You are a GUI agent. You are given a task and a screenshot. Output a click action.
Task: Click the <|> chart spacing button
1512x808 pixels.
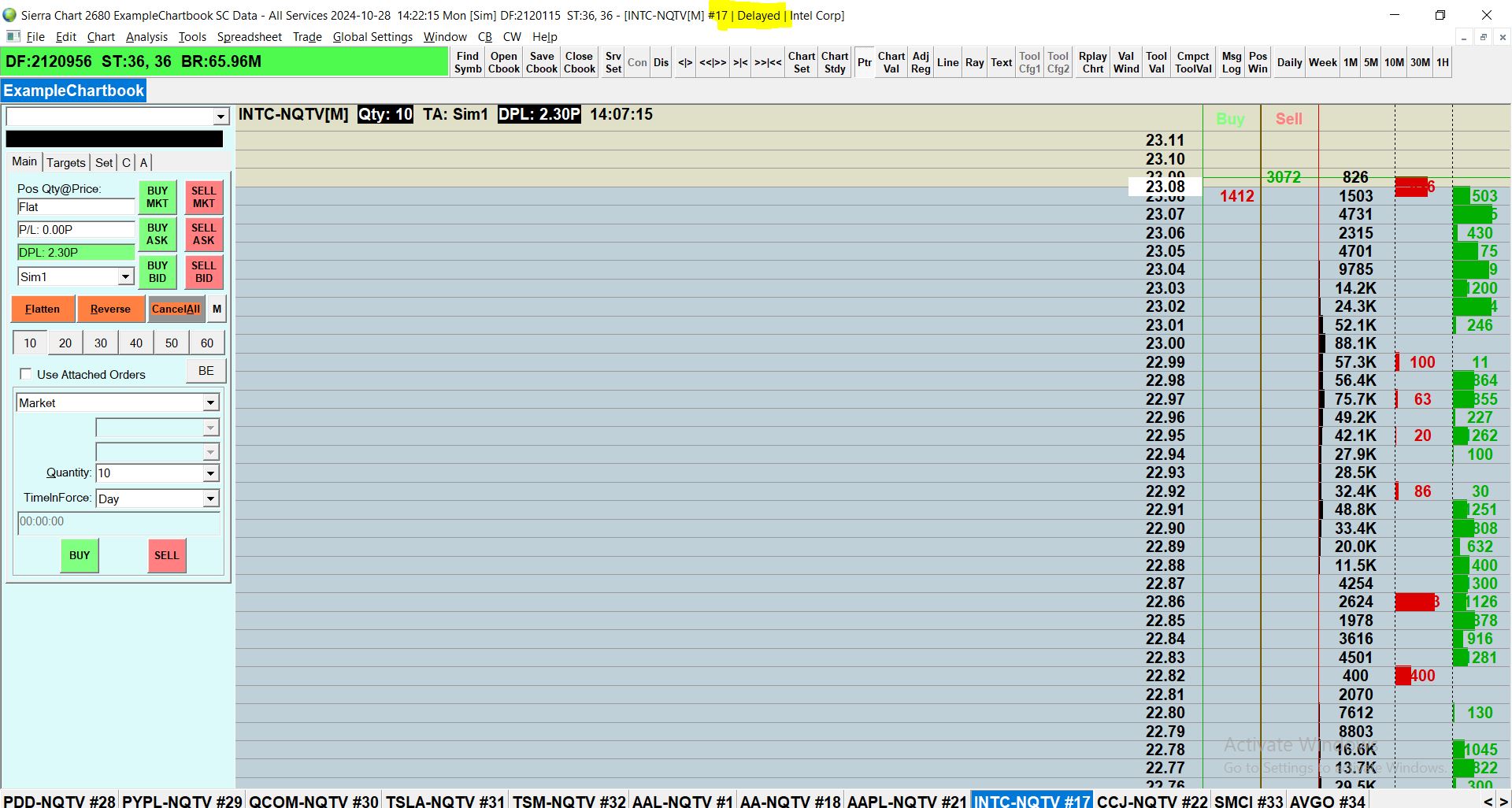coord(685,62)
